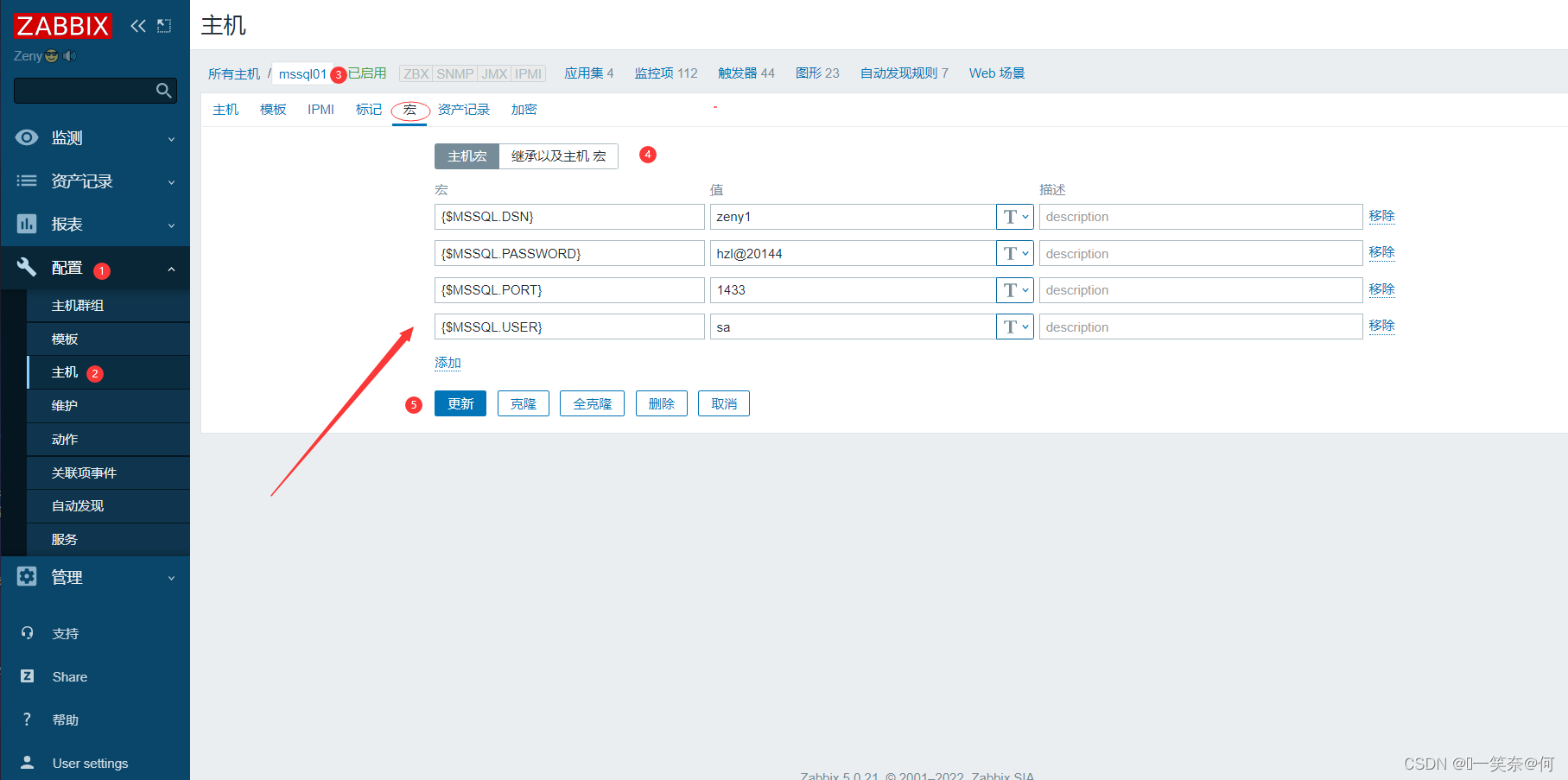The width and height of the screenshot is (1568, 780).
Task: Click the 管理 gear icon
Action: (x=27, y=576)
